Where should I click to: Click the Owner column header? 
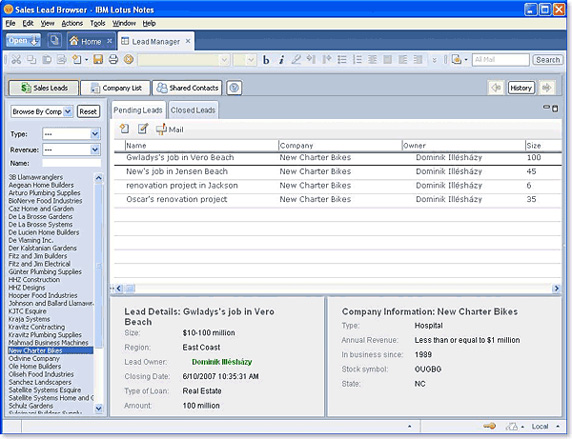click(463, 146)
